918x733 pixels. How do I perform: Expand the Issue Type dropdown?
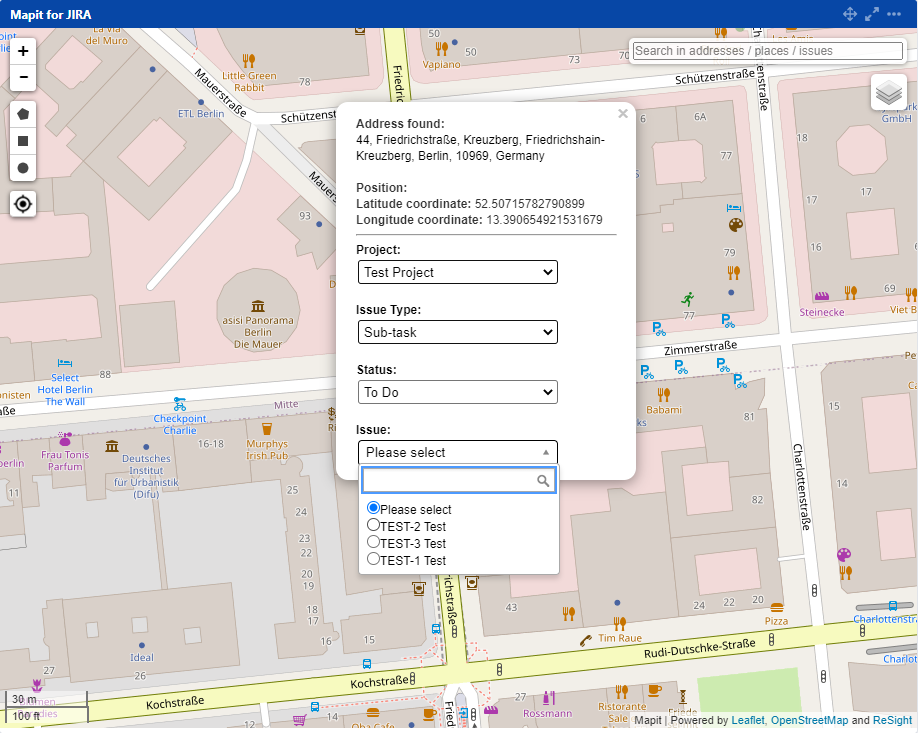pos(457,332)
